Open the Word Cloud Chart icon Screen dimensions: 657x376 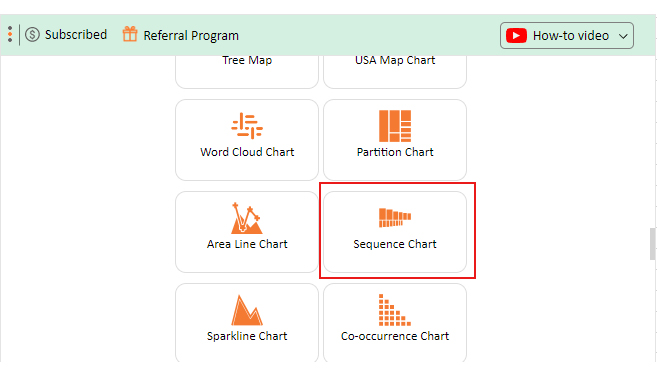247,125
